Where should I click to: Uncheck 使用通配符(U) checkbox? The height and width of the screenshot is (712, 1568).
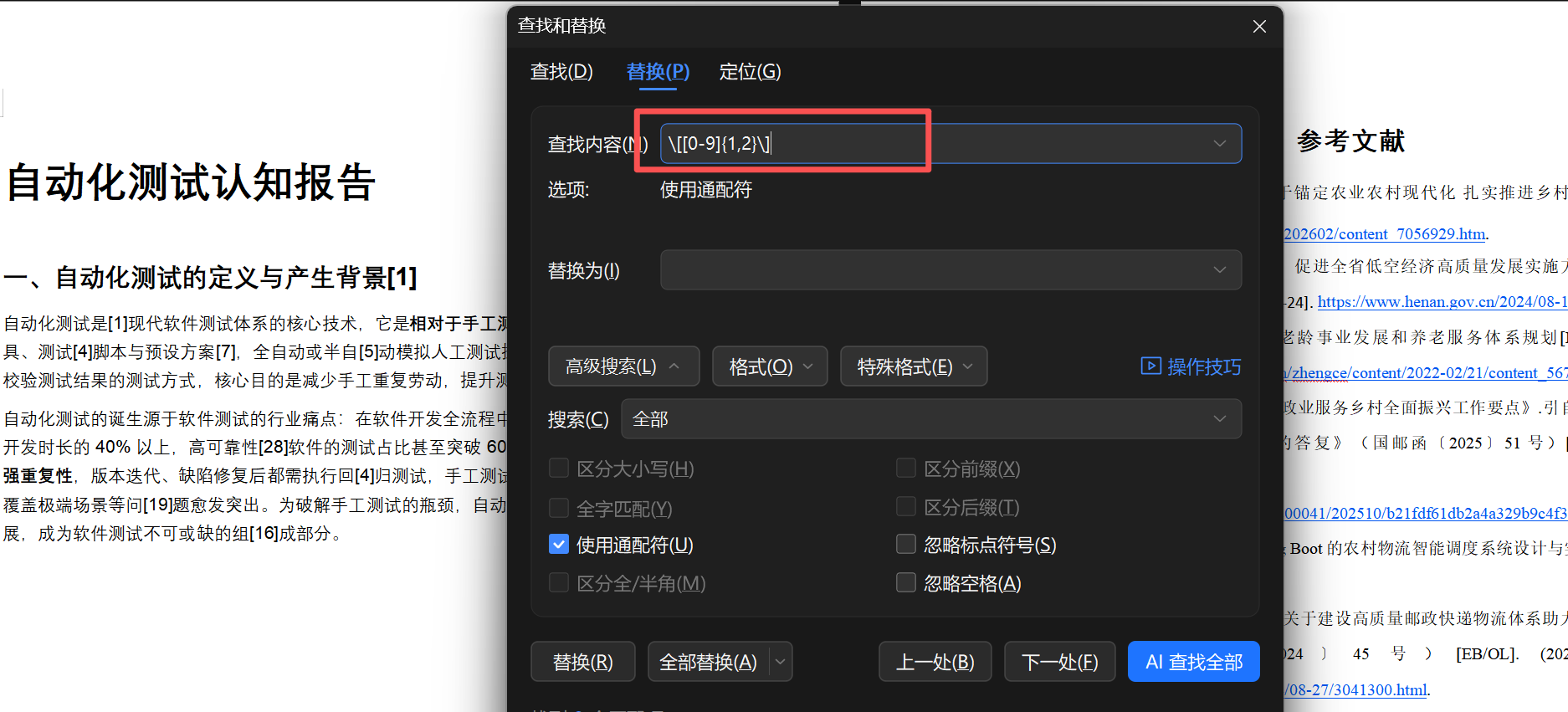click(x=559, y=545)
